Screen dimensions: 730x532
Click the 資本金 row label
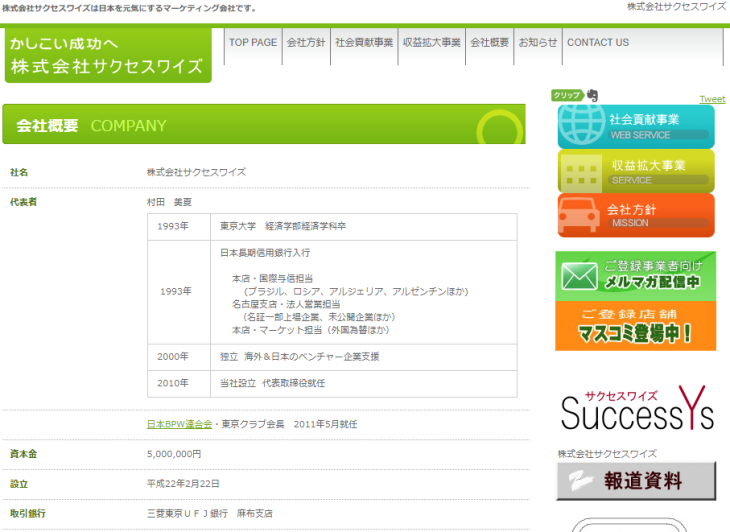click(x=23, y=454)
